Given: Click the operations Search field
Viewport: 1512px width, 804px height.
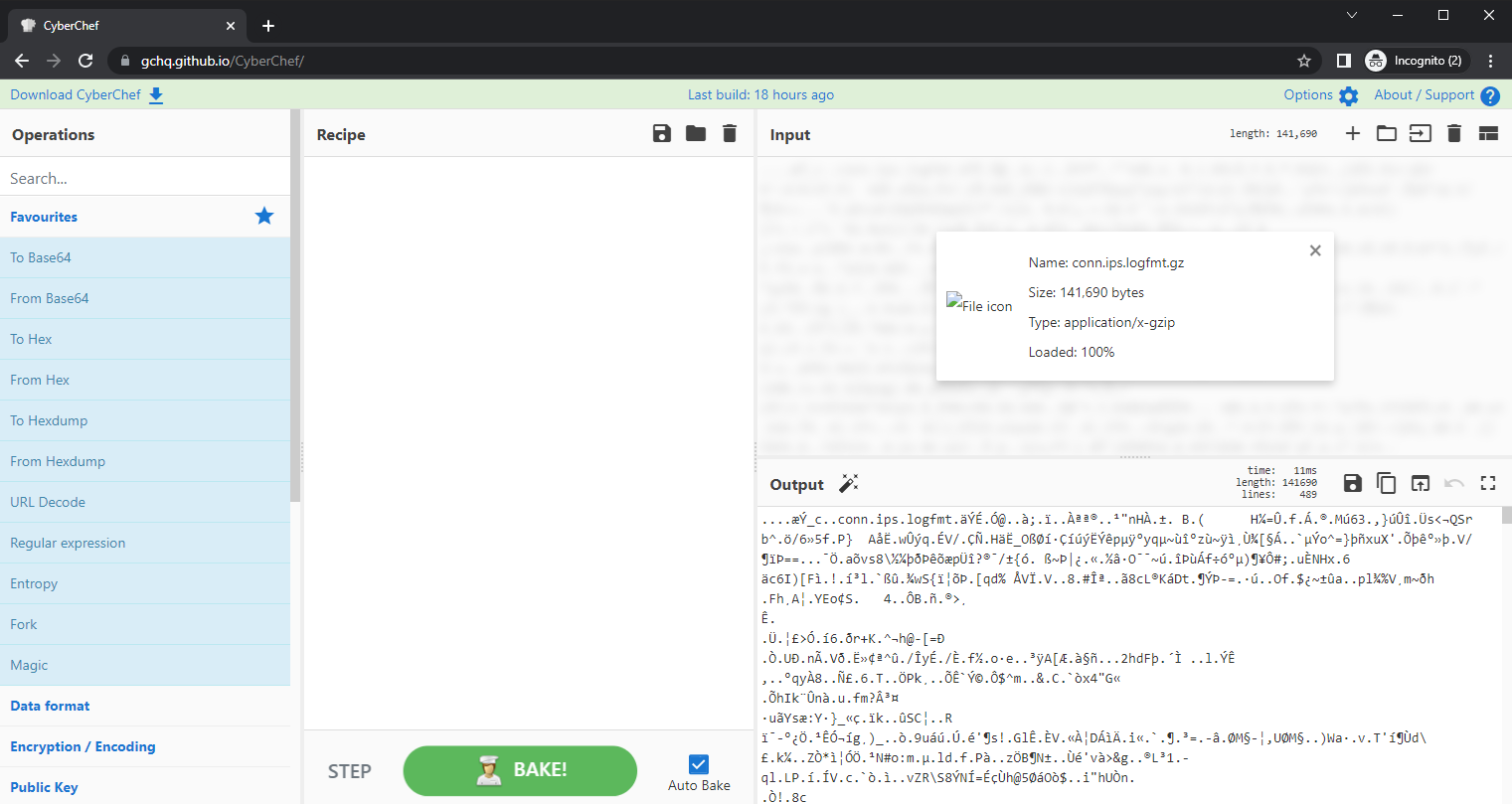Looking at the screenshot, I should click(x=145, y=179).
